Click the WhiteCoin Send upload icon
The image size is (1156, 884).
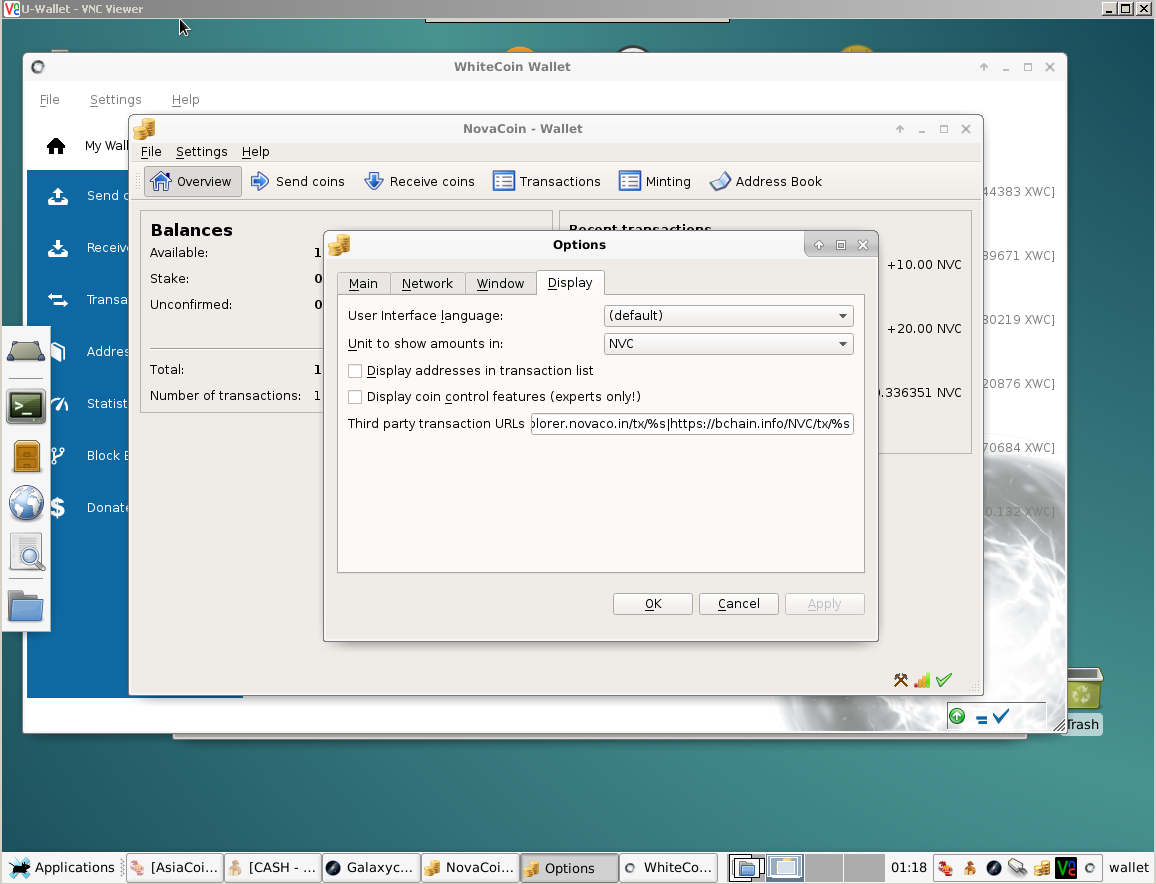tap(58, 196)
